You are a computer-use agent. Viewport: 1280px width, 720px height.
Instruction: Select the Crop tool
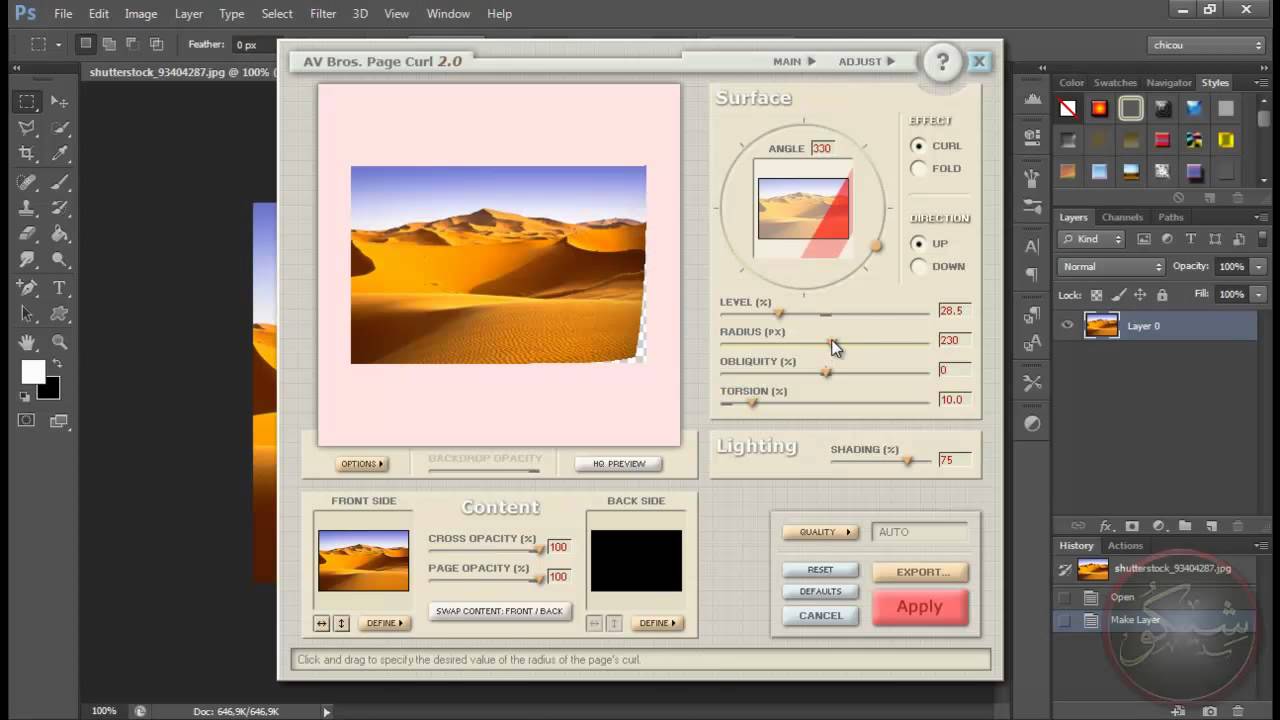coord(27,154)
